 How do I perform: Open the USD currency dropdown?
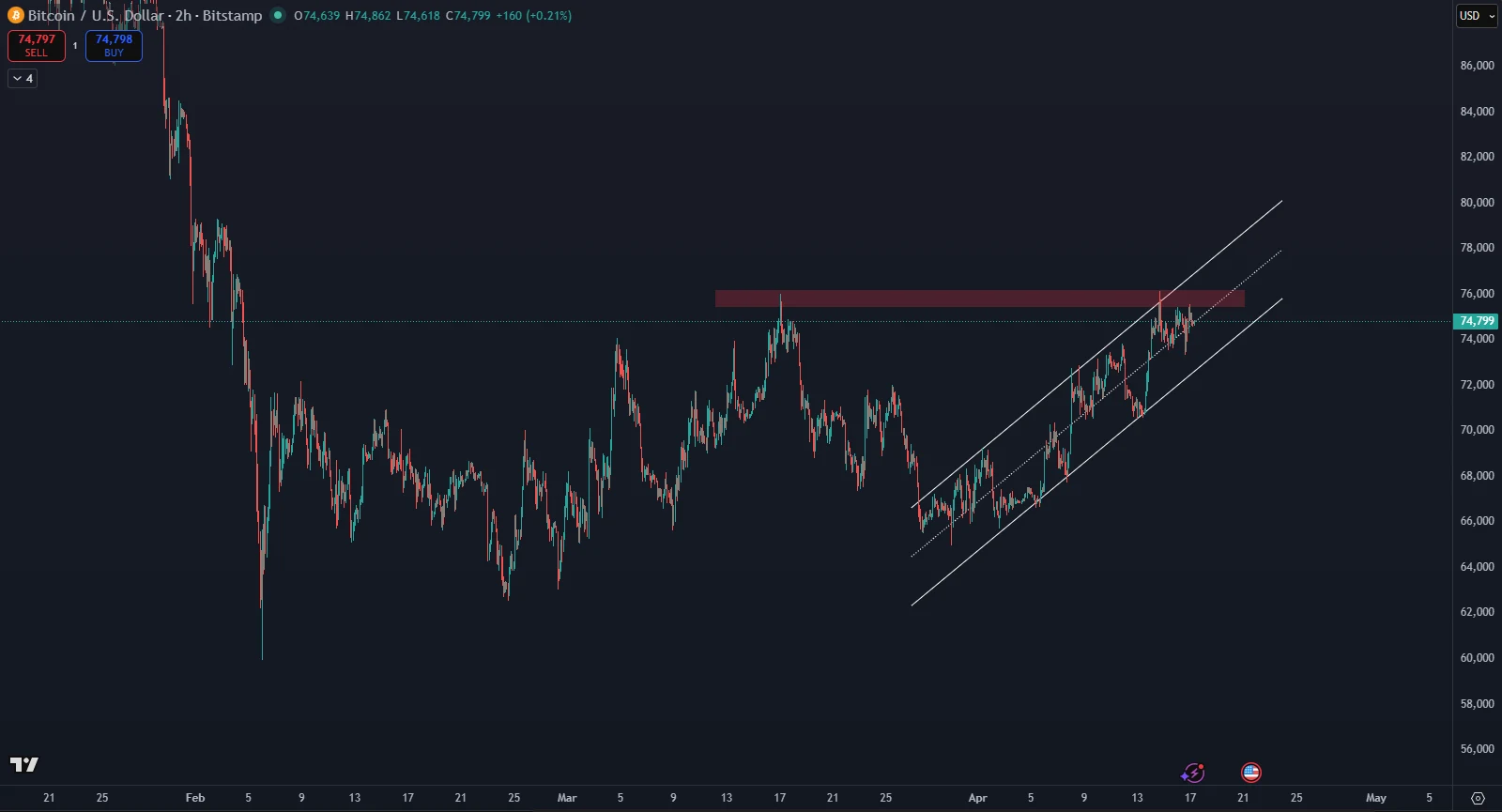[1477, 16]
